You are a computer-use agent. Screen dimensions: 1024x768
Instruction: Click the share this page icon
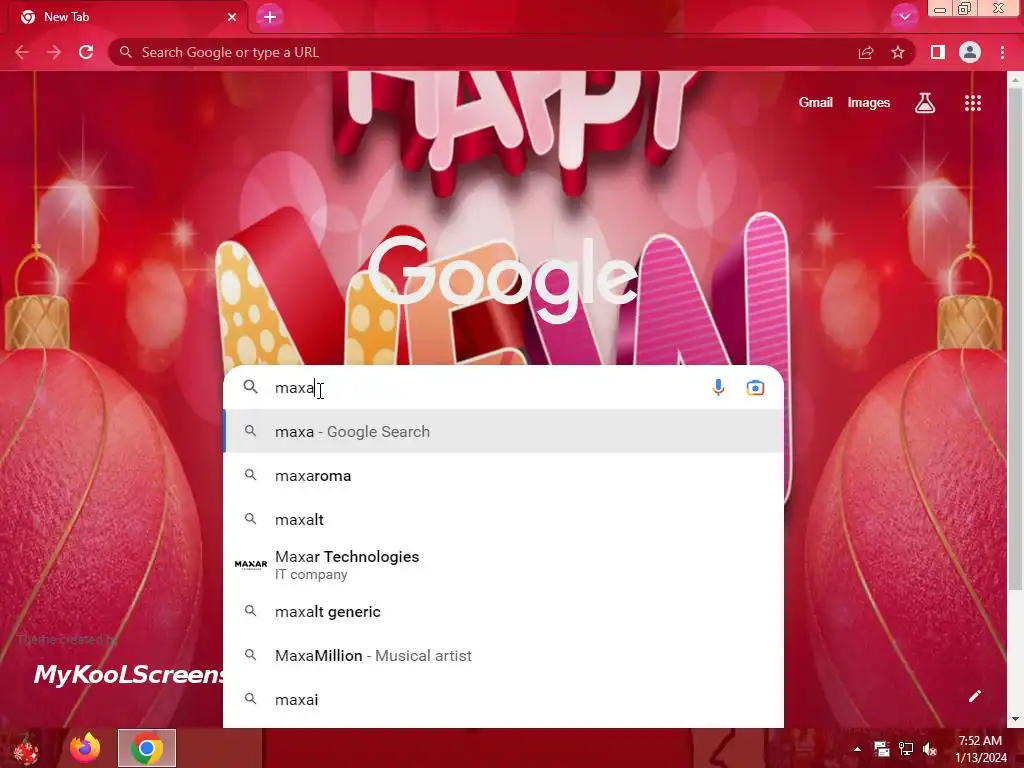(x=866, y=52)
